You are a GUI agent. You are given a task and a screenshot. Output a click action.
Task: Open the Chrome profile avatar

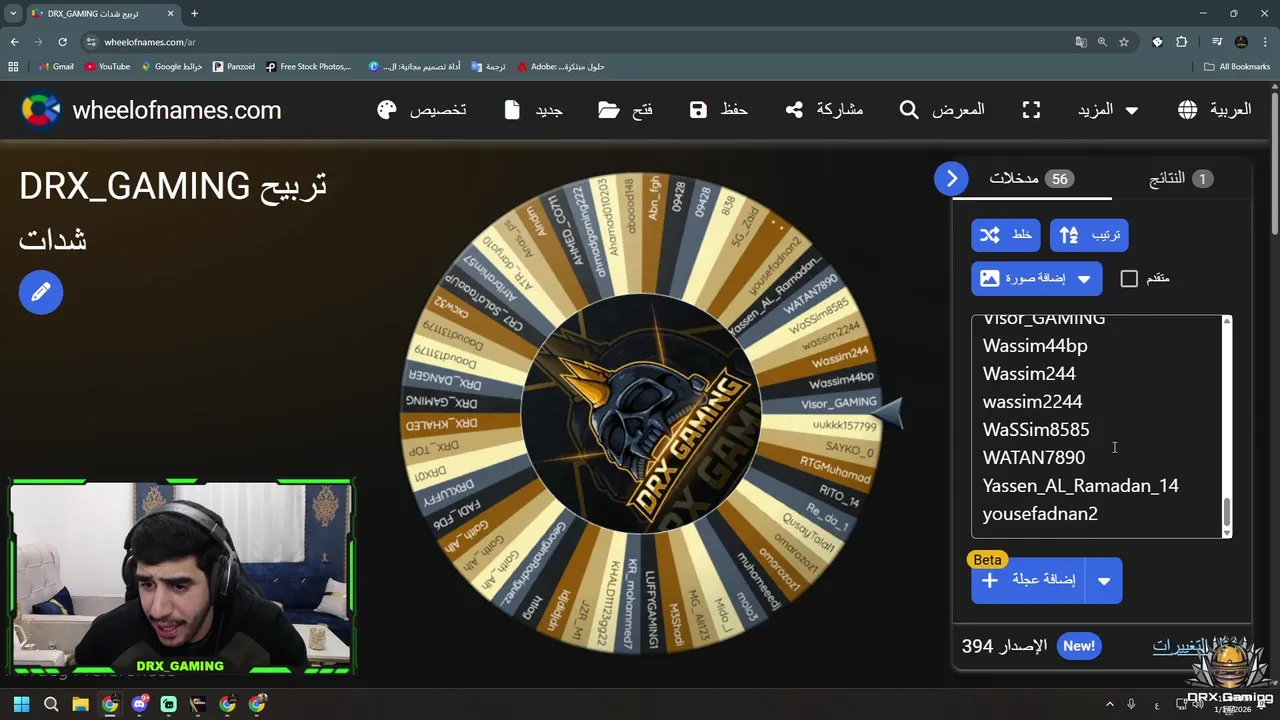point(1241,42)
